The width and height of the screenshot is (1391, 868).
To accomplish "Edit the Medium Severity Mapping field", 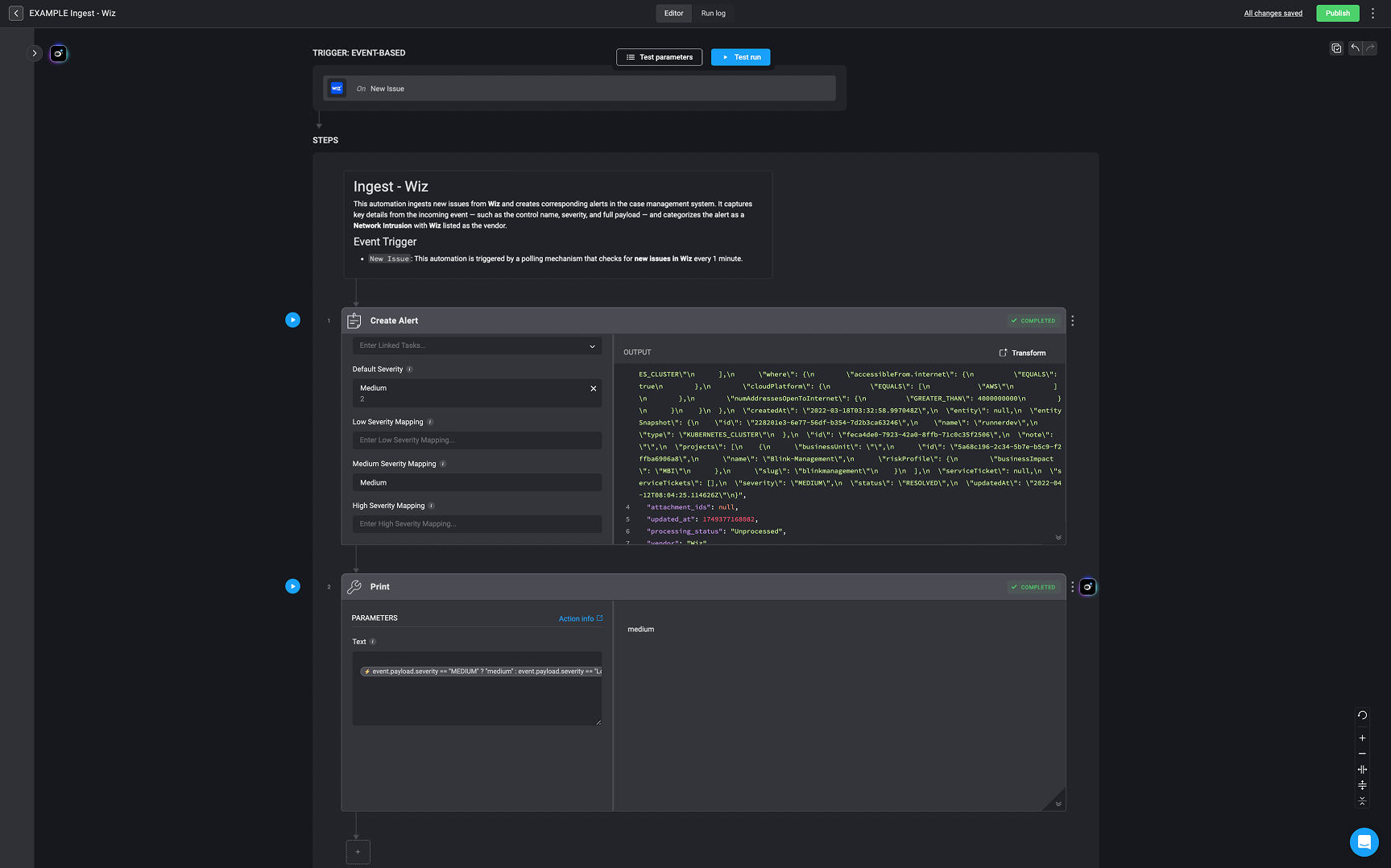I will (477, 482).
